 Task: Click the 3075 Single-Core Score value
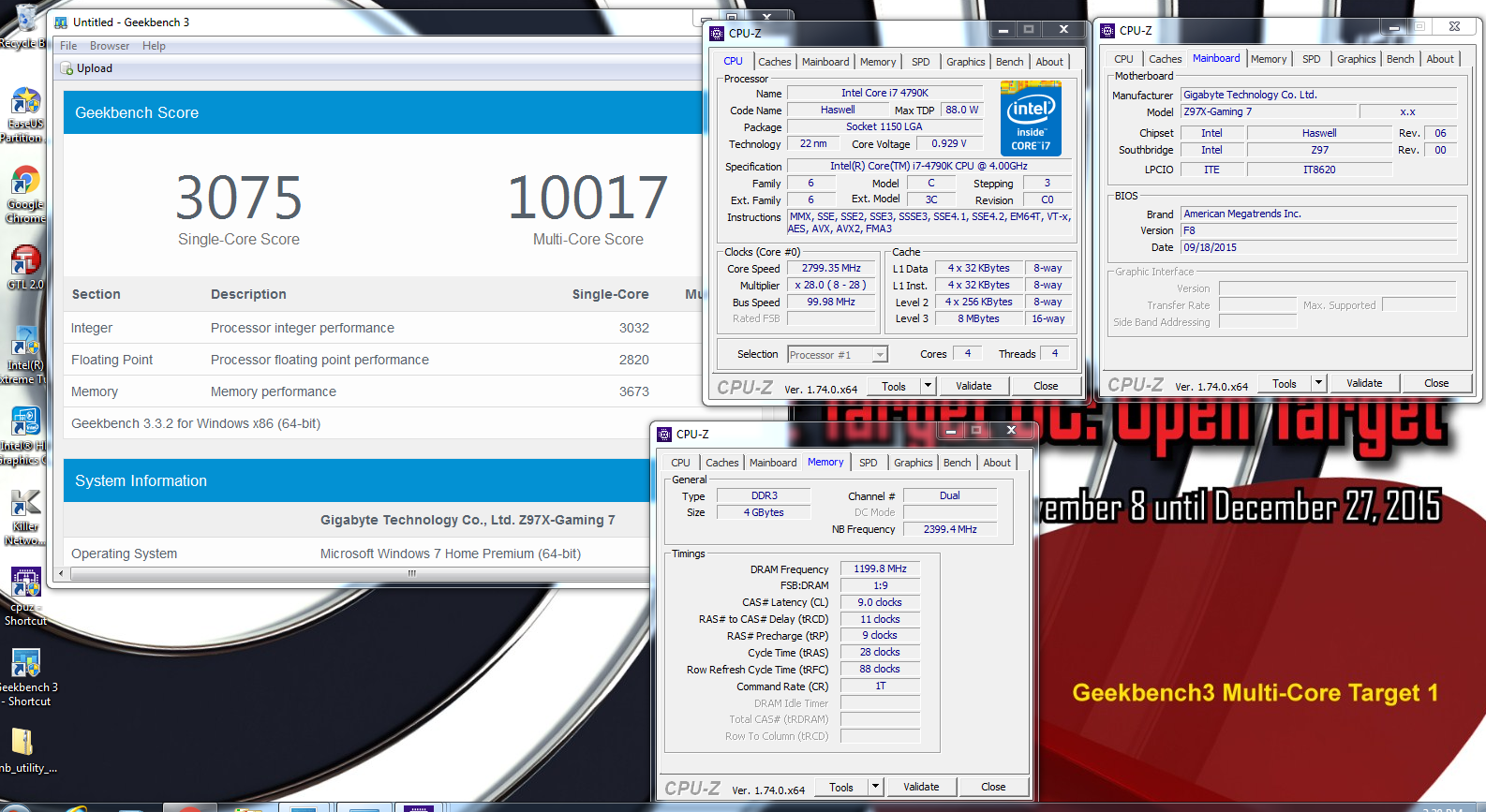(239, 198)
